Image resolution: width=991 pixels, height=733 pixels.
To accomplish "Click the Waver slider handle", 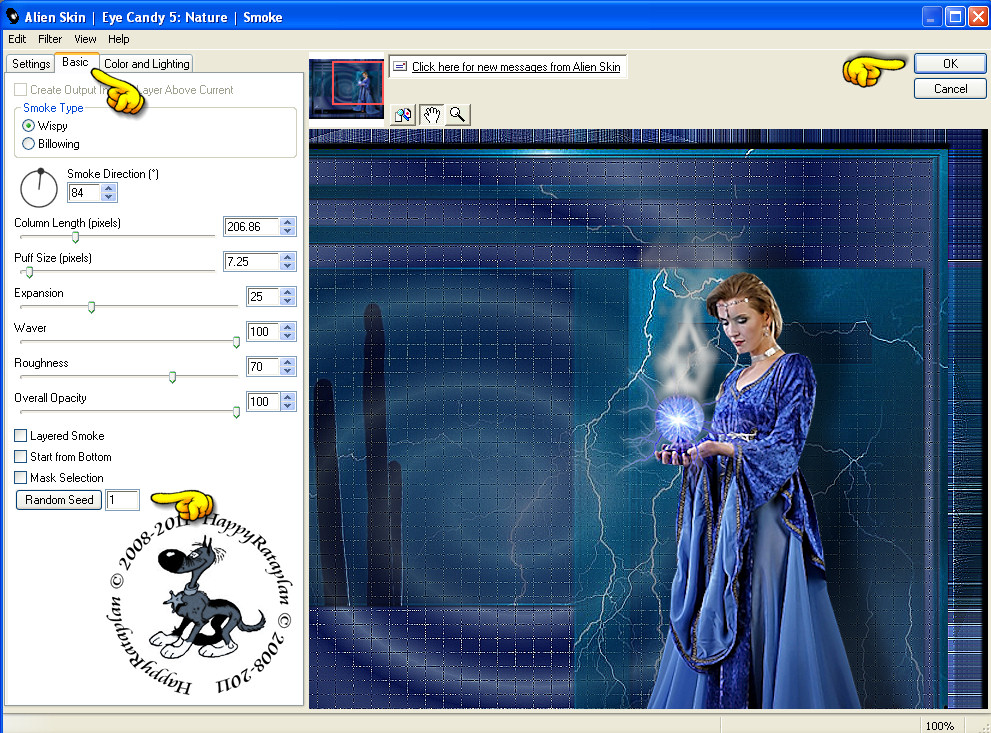I will point(236,342).
